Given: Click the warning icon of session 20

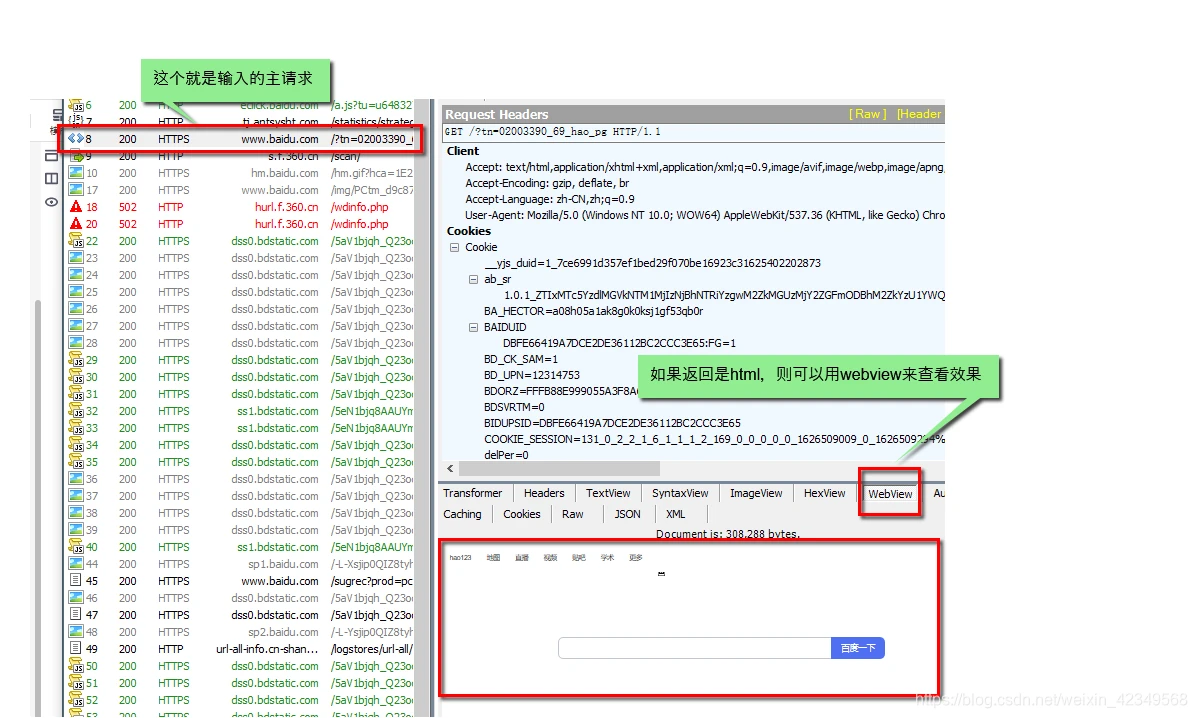Looking at the screenshot, I should tap(76, 224).
